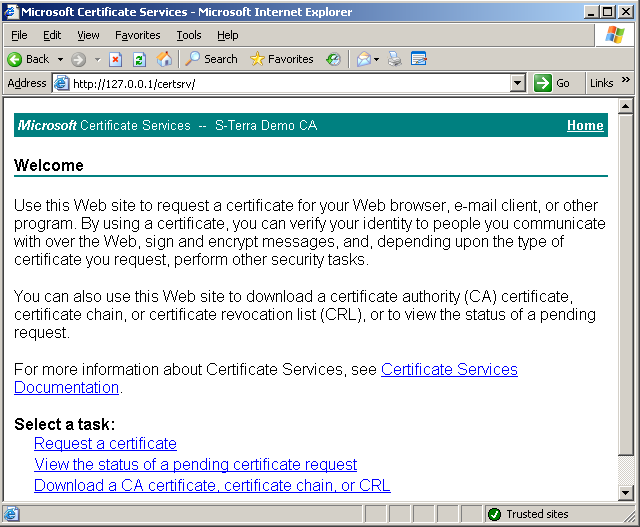The height and width of the screenshot is (527, 640).
Task: Minimize the Internet Explorer window
Action: (x=591, y=12)
